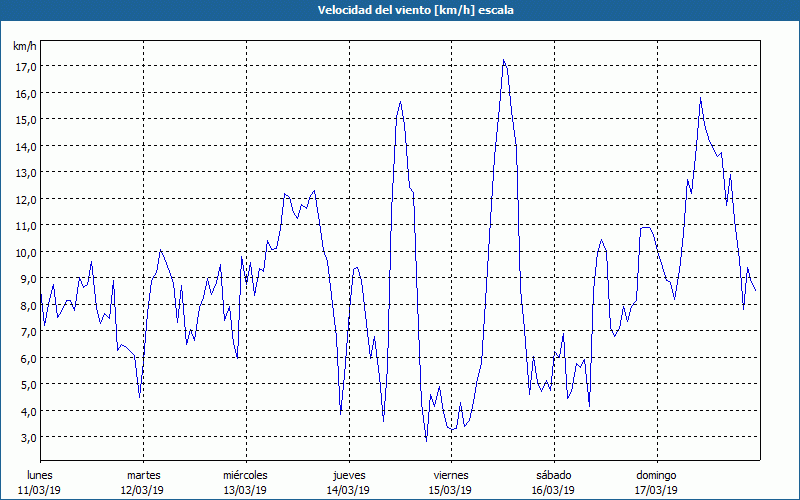800x500 pixels.
Task: Click the 15,0 y-axis value
Action: tap(26, 119)
